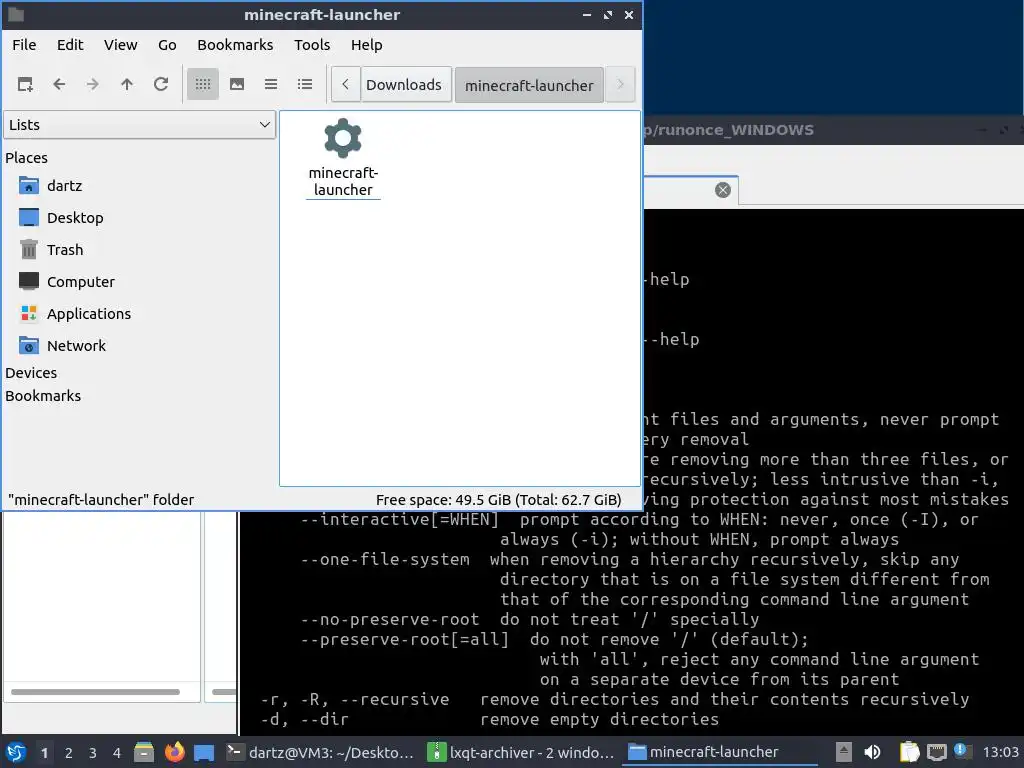The width and height of the screenshot is (1024, 768).
Task: Select the minecraft-launcher path button
Action: [529, 86]
